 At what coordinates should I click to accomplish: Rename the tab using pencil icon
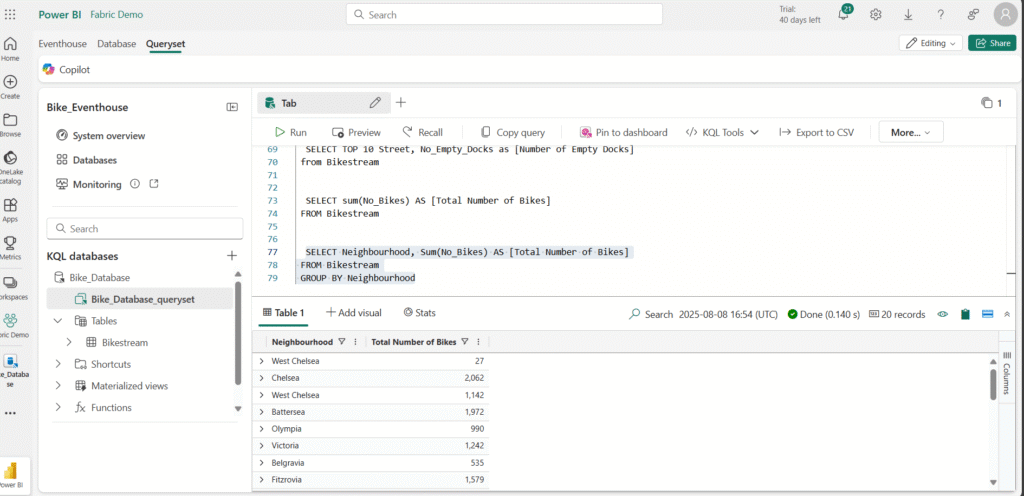pyautogui.click(x=375, y=102)
